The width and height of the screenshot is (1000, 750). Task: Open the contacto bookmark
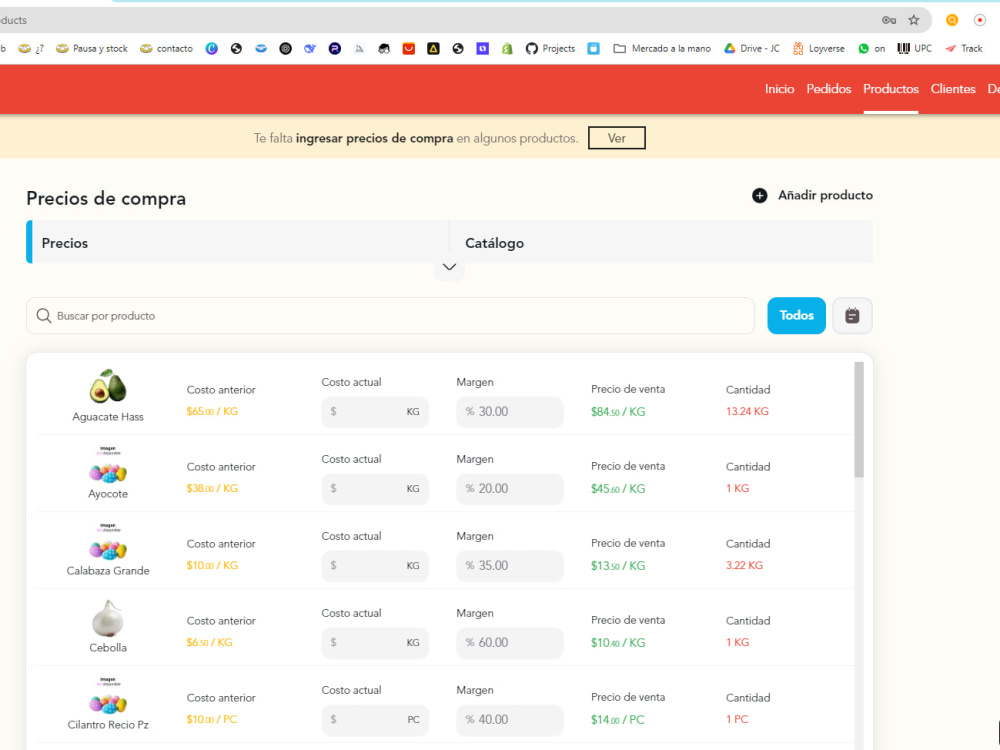point(166,48)
